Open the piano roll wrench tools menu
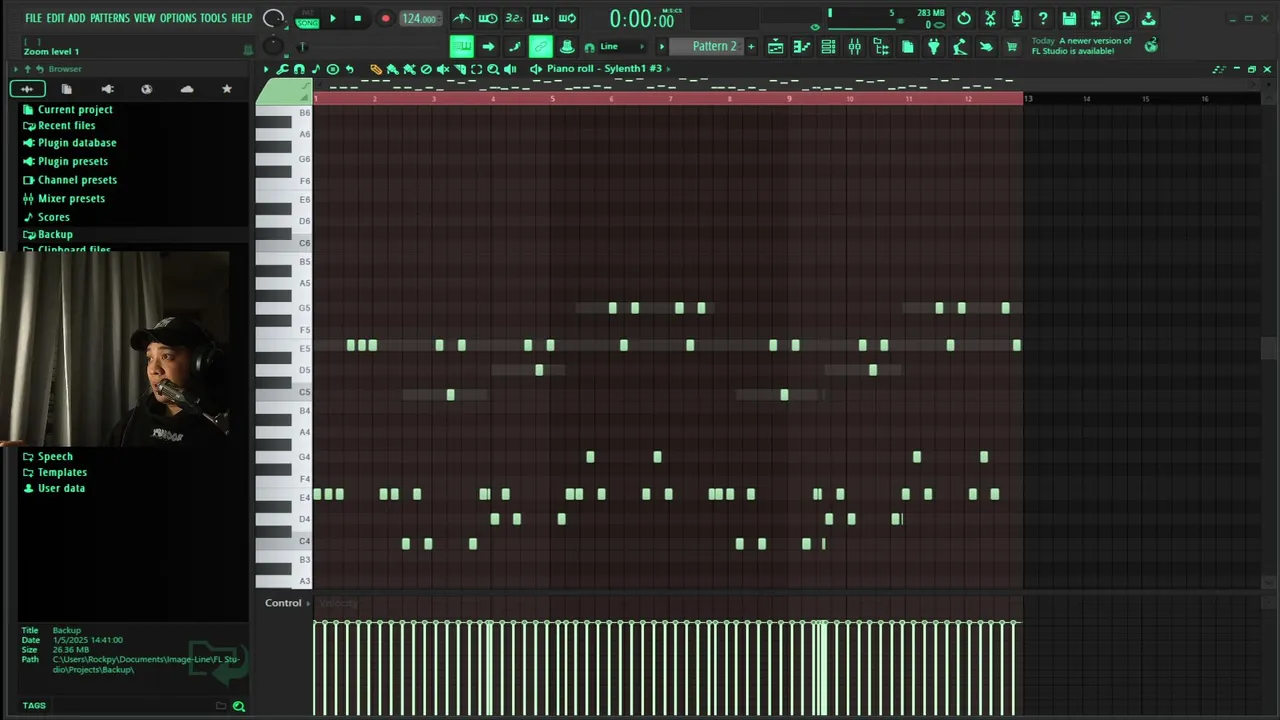Image resolution: width=1280 pixels, height=720 pixels. click(283, 69)
